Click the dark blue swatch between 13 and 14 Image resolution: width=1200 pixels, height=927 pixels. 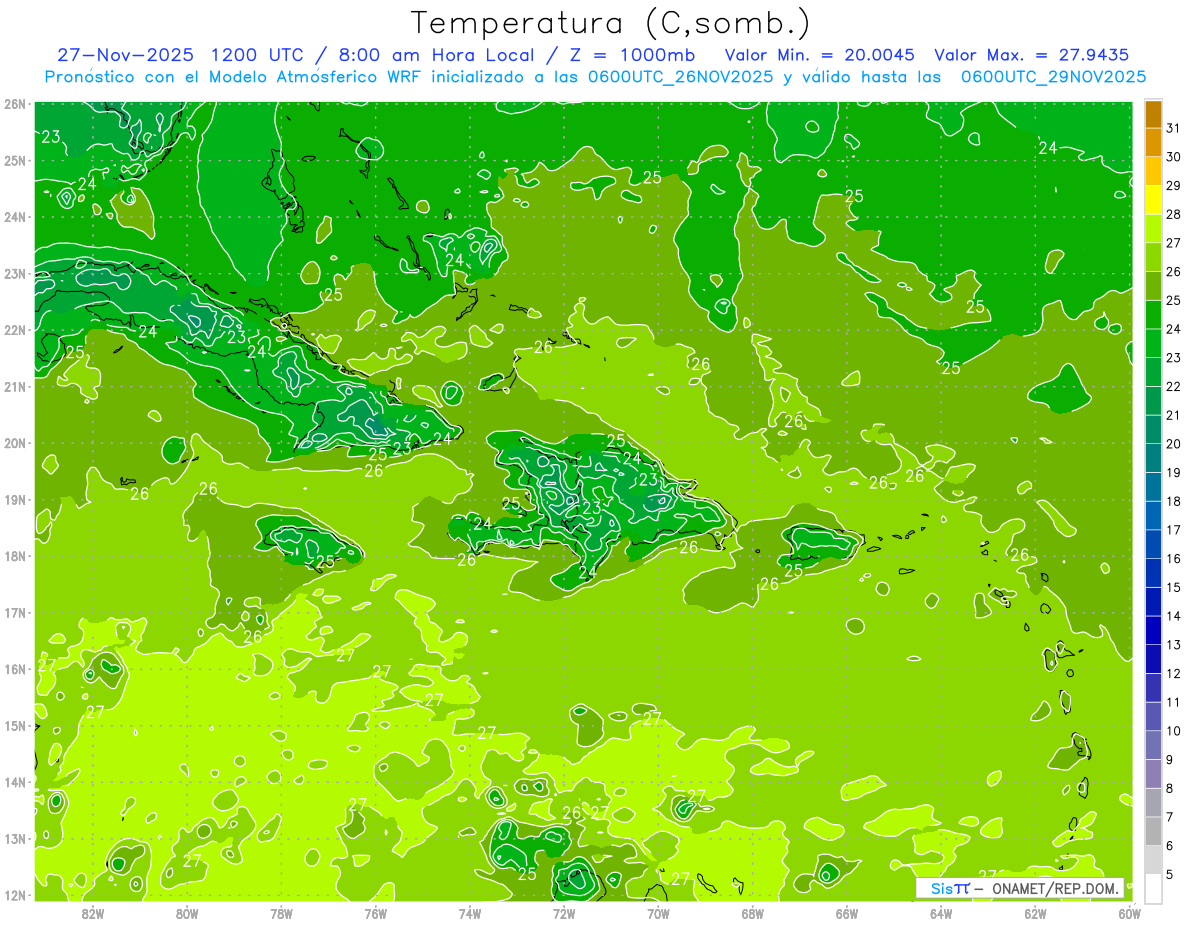click(1153, 631)
